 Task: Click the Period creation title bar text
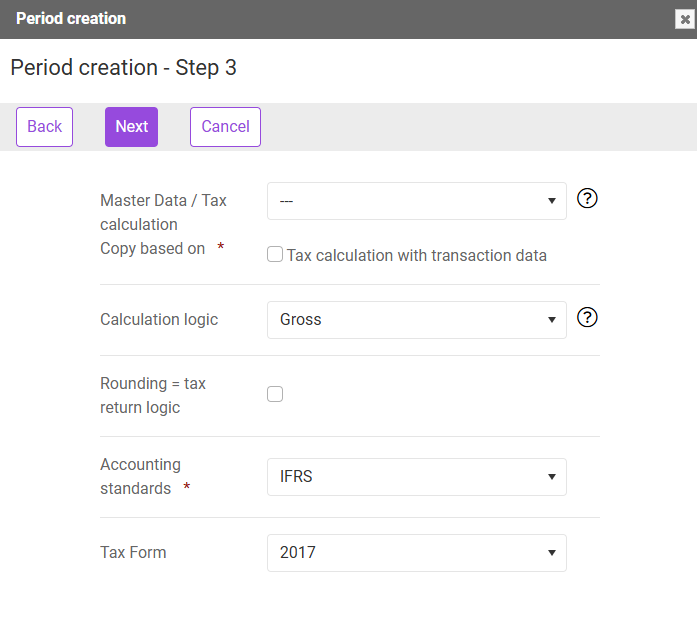tap(71, 19)
